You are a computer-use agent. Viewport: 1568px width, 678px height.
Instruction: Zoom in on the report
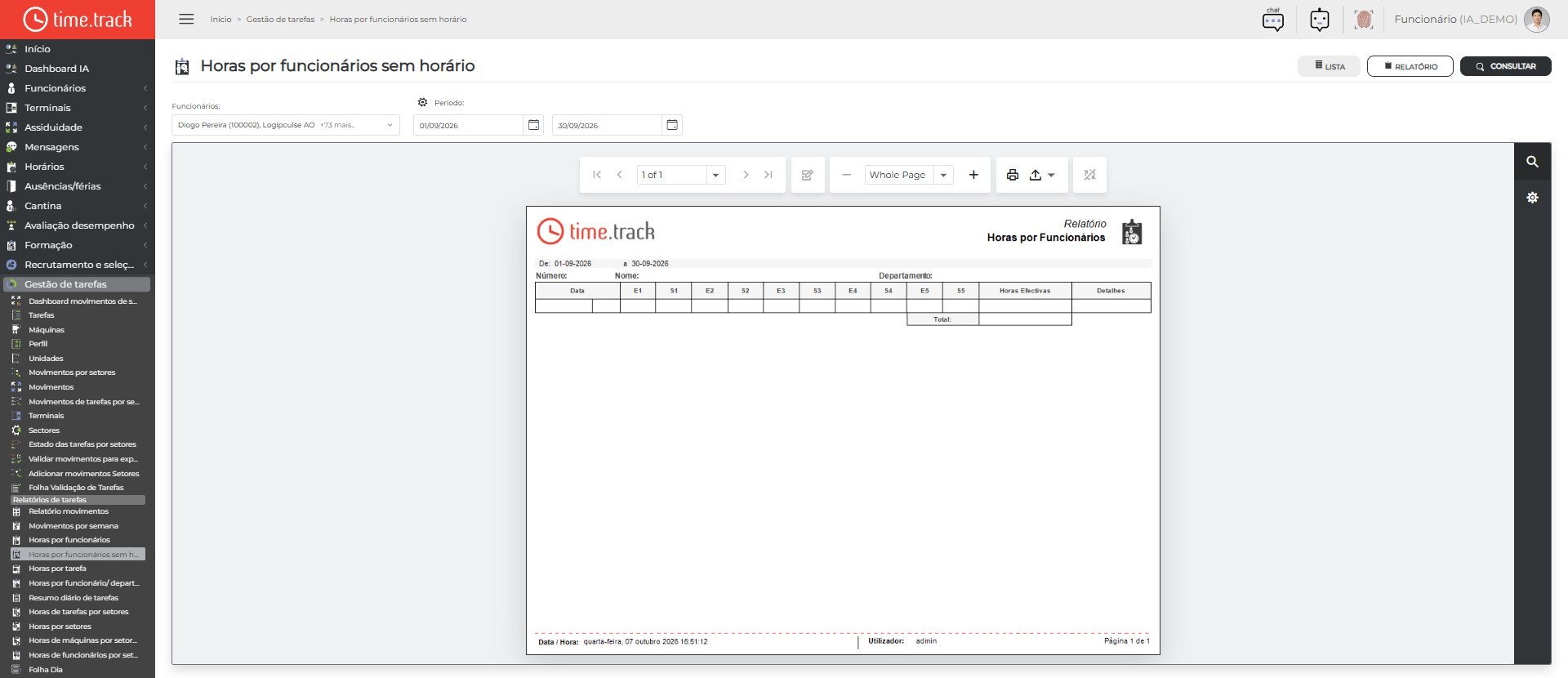tap(973, 175)
